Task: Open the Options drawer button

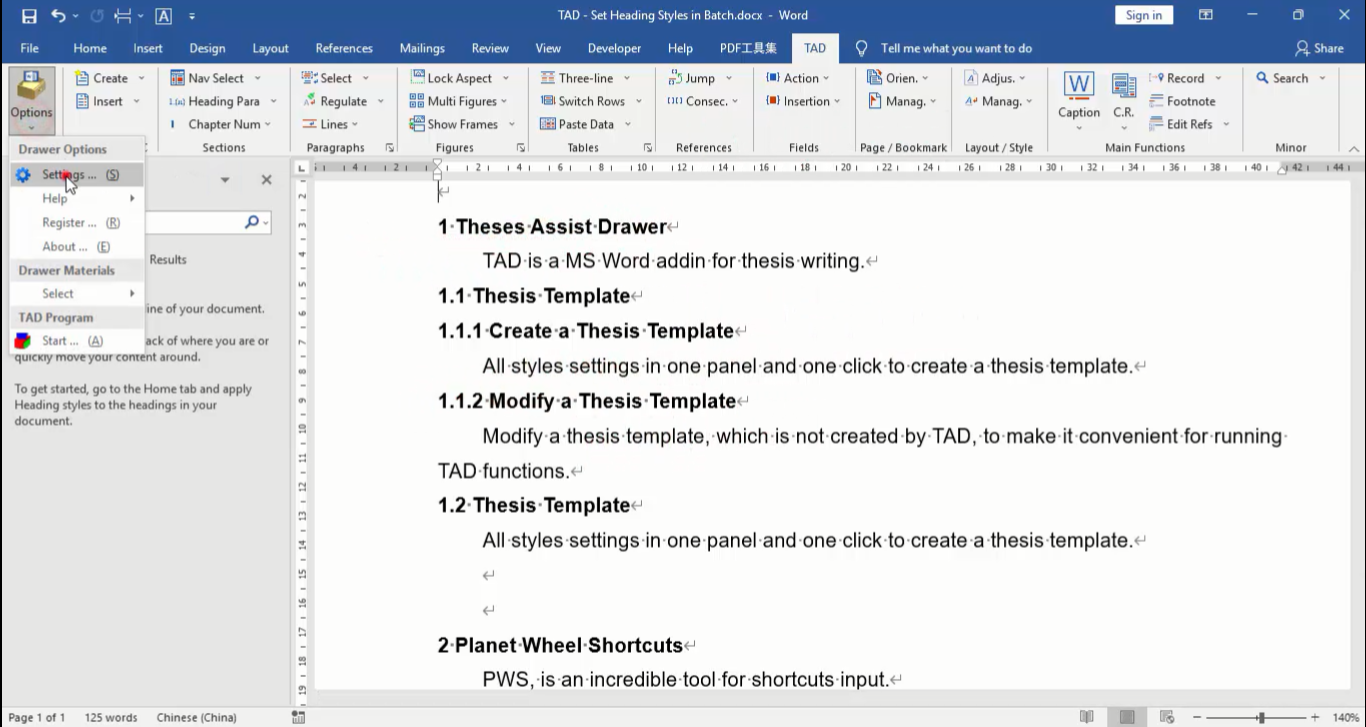Action: click(31, 100)
